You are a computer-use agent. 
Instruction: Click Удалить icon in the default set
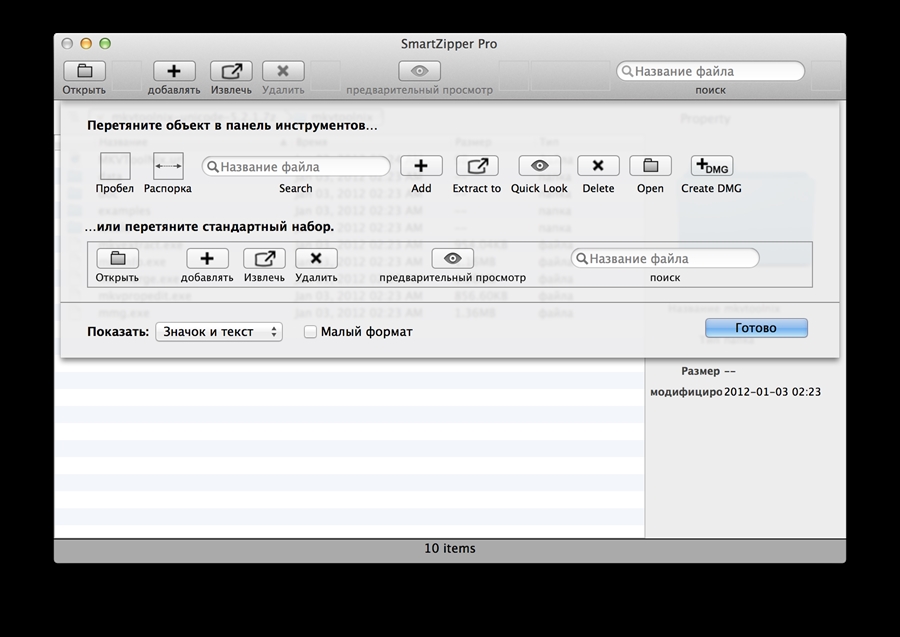pyautogui.click(x=316, y=258)
